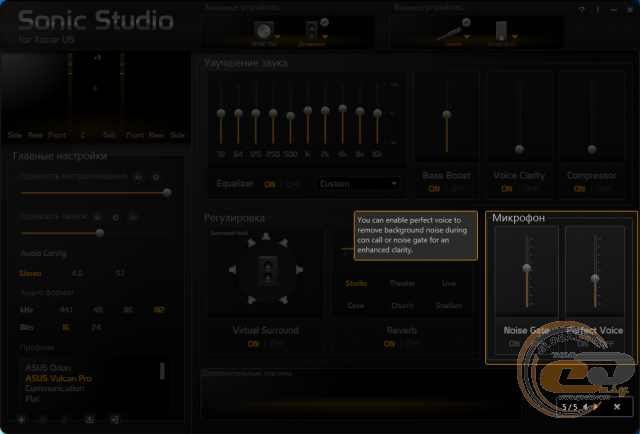Viewport: 640px width, 434px height.
Task: Click the profiles list scrollbar
Action: (x=162, y=371)
